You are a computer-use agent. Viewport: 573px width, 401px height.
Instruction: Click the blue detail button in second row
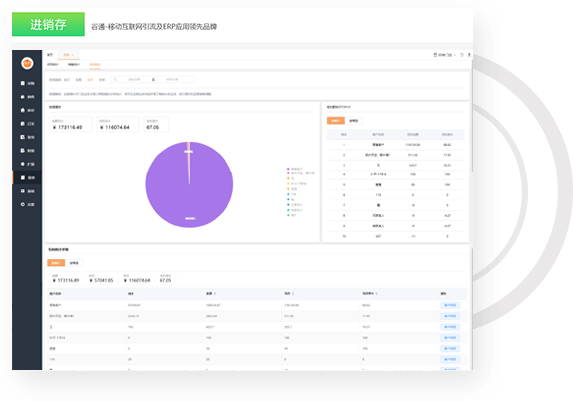(x=450, y=316)
